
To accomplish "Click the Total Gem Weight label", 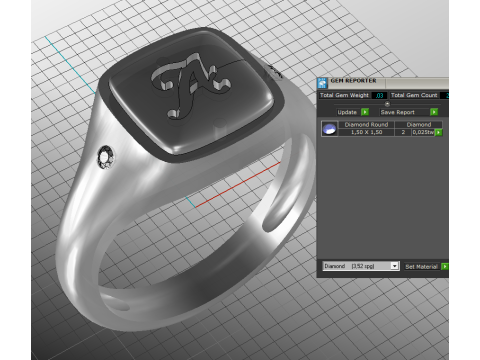I will click(344, 95).
